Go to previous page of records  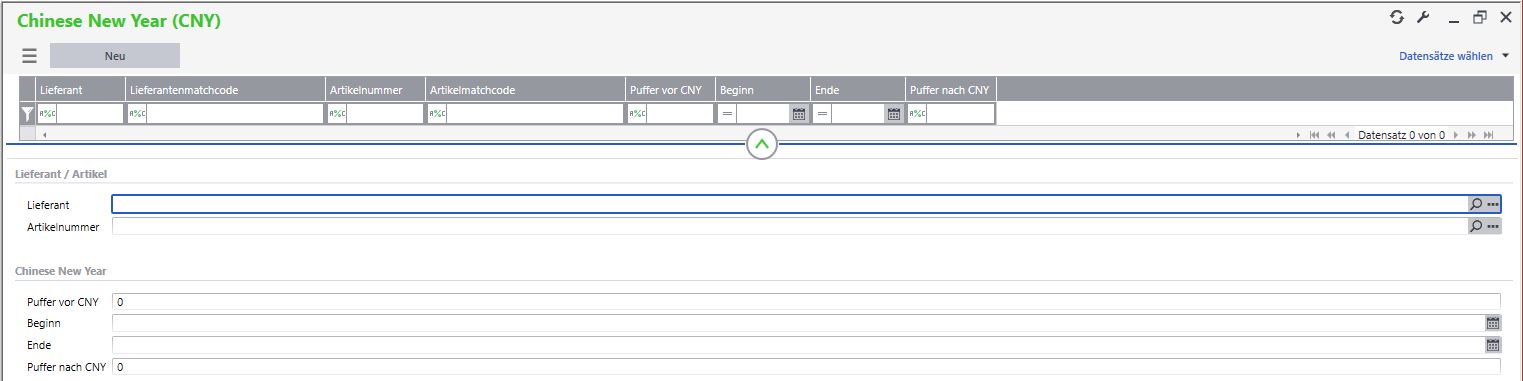[x=1331, y=134]
